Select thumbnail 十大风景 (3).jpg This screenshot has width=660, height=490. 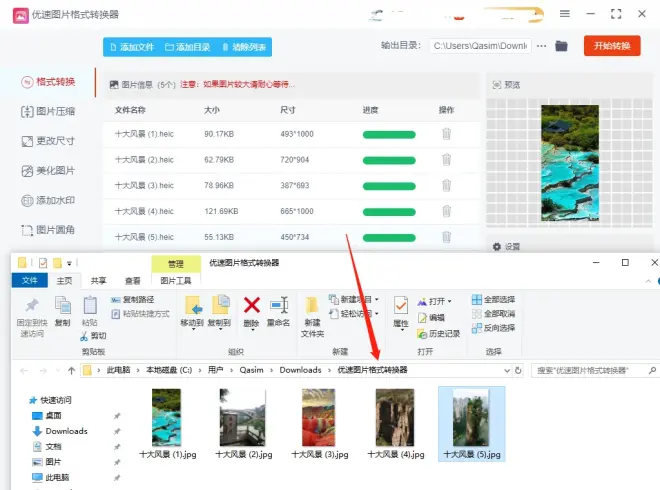(319, 423)
